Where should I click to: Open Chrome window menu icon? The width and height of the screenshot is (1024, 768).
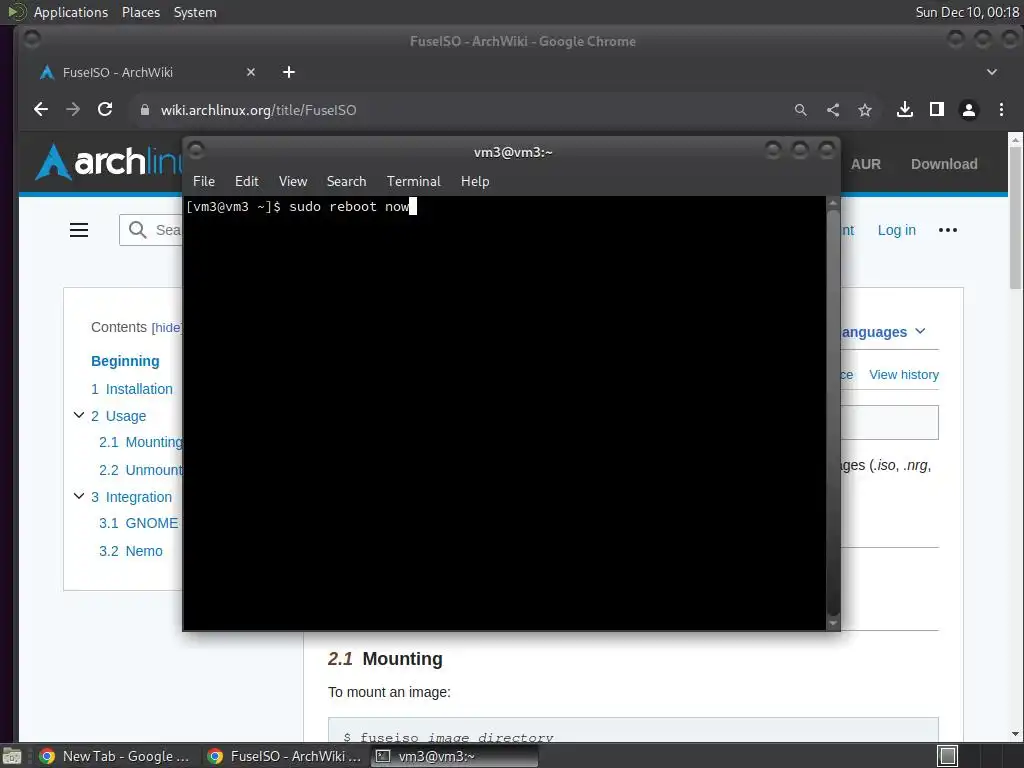[x=31, y=39]
